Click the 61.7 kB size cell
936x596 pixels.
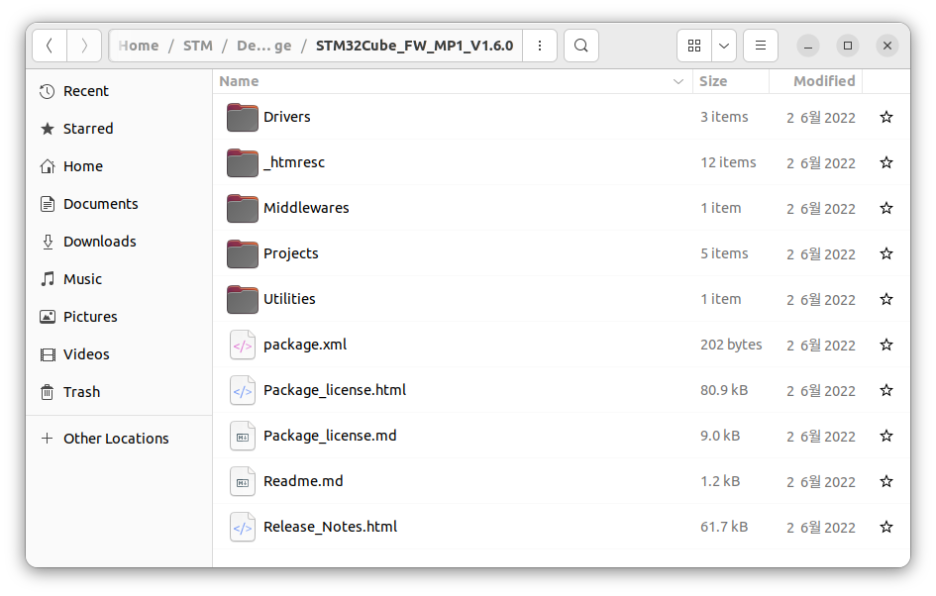(x=724, y=527)
